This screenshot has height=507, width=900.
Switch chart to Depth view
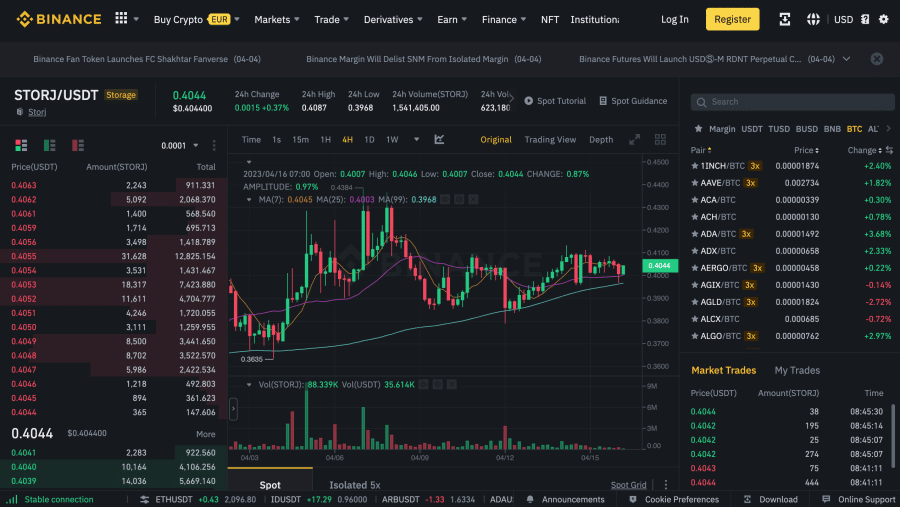601,140
